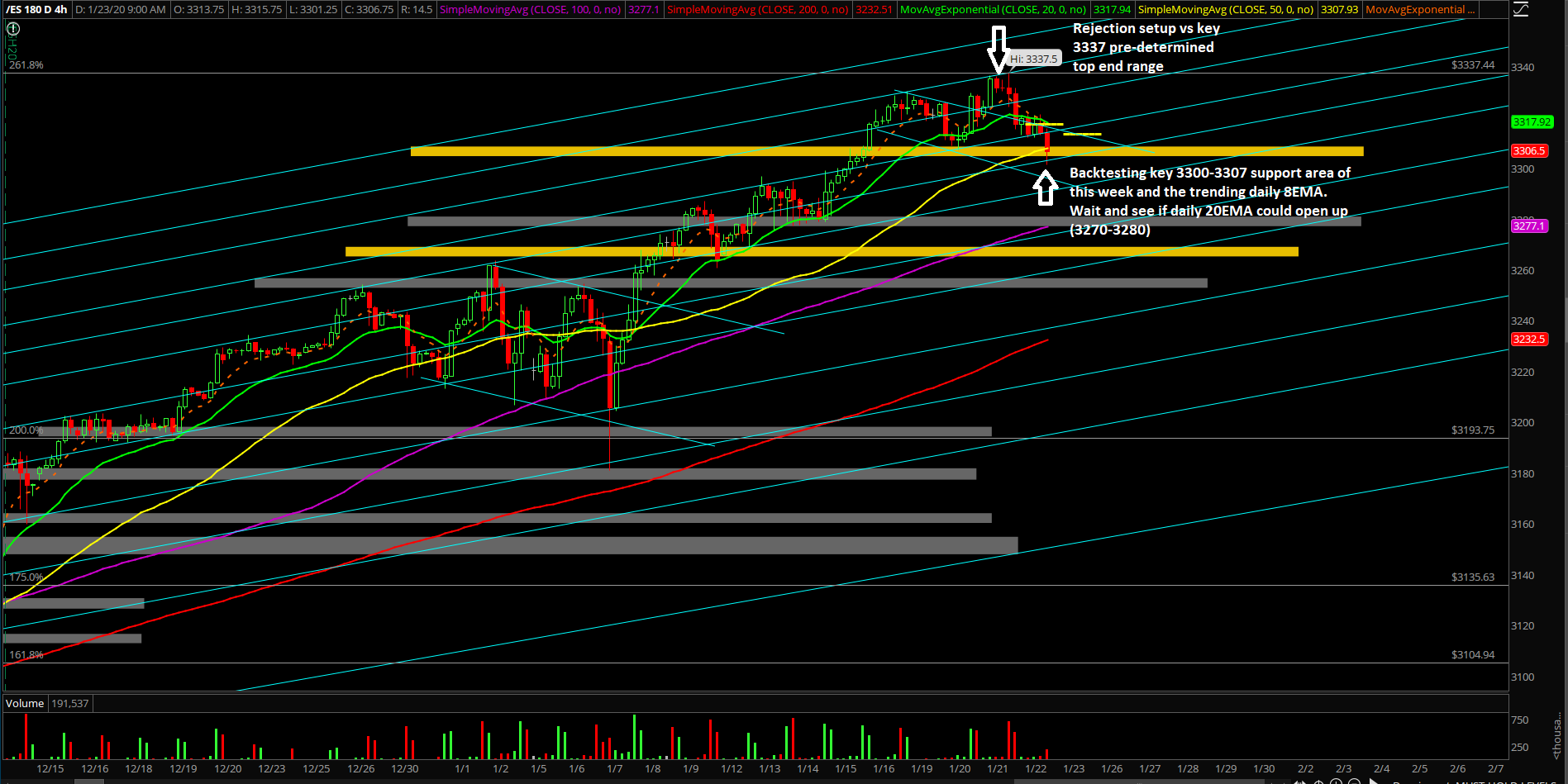
Task: Click the $3135.63 Fibonacci price label
Action: [1473, 577]
